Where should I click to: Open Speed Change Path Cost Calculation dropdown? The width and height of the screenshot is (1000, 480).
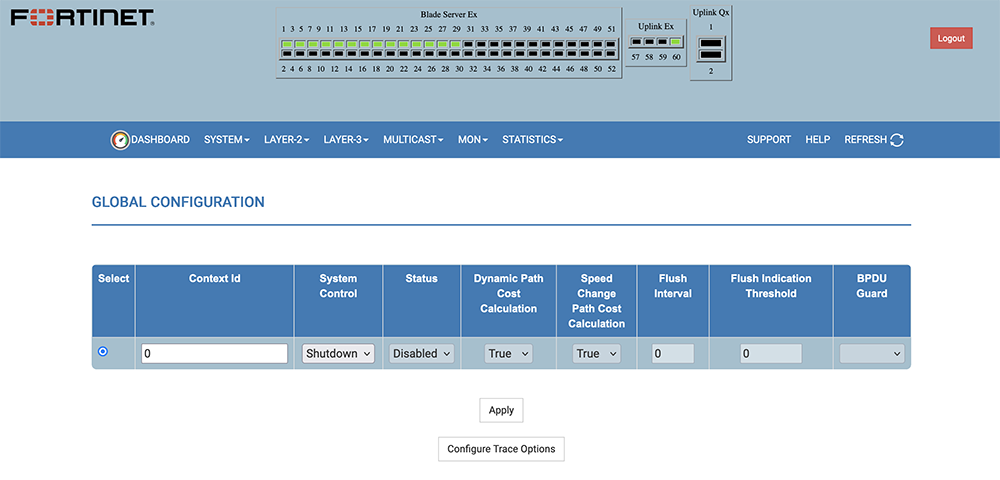point(596,353)
